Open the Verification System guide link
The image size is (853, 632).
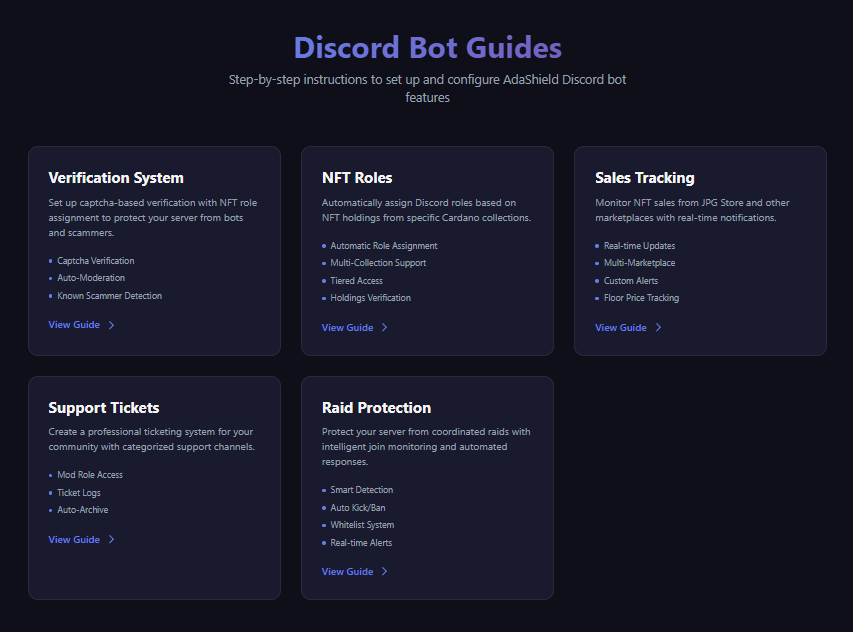coord(75,324)
